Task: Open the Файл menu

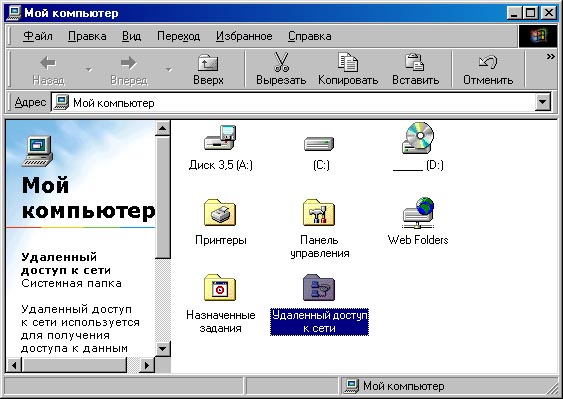Action: pyautogui.click(x=38, y=36)
